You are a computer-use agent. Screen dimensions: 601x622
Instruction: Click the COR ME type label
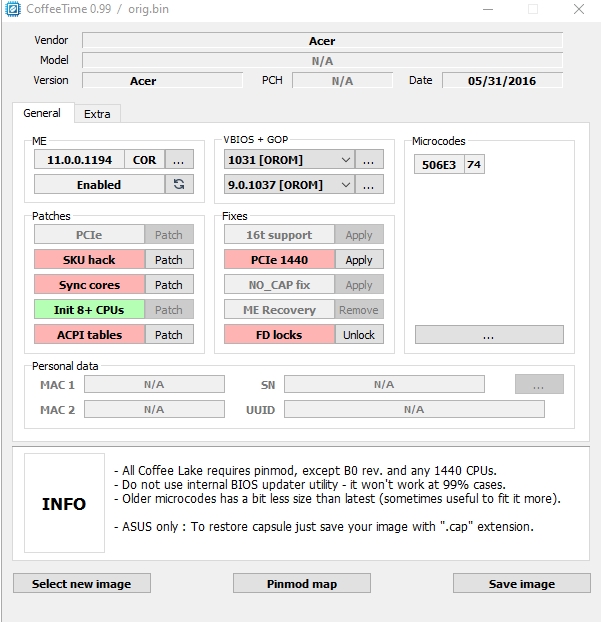(x=144, y=159)
